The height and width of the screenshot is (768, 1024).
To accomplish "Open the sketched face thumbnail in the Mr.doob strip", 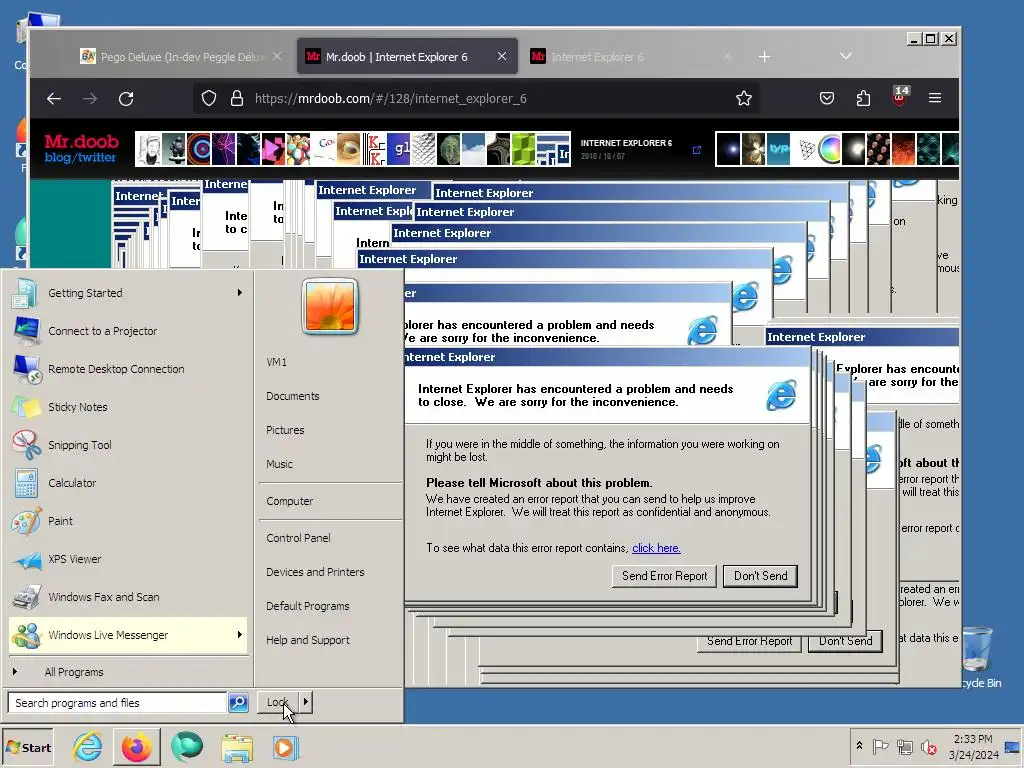I will [x=149, y=149].
